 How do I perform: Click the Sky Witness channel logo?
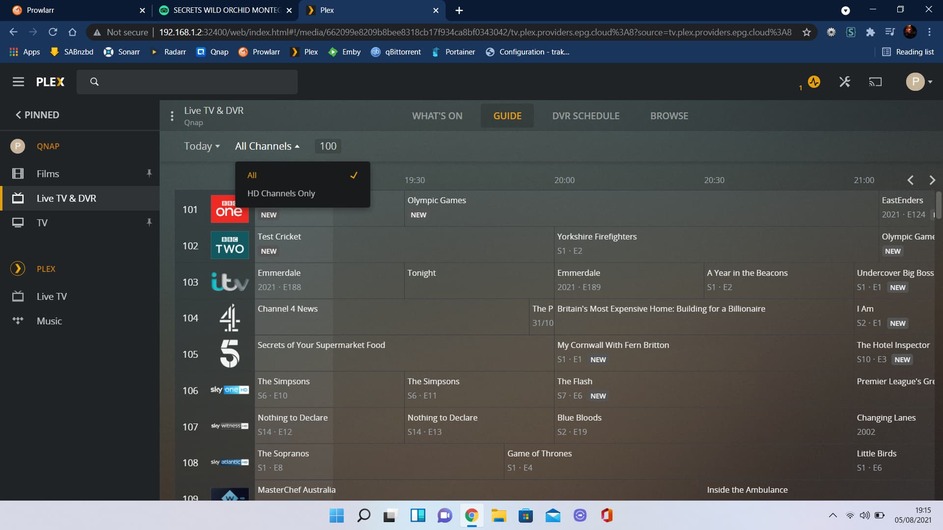[230, 426]
